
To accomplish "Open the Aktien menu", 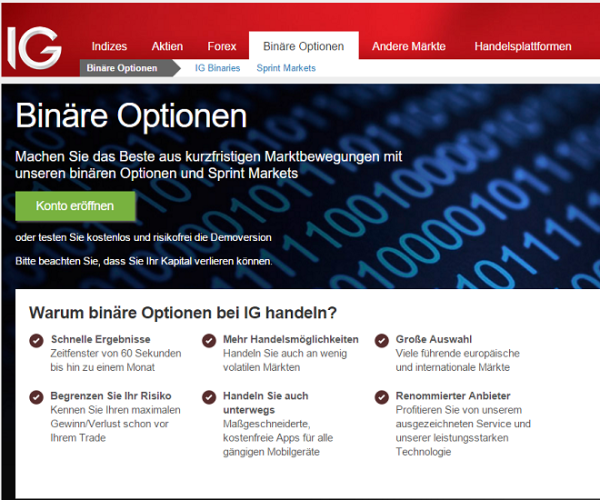I will [167, 46].
